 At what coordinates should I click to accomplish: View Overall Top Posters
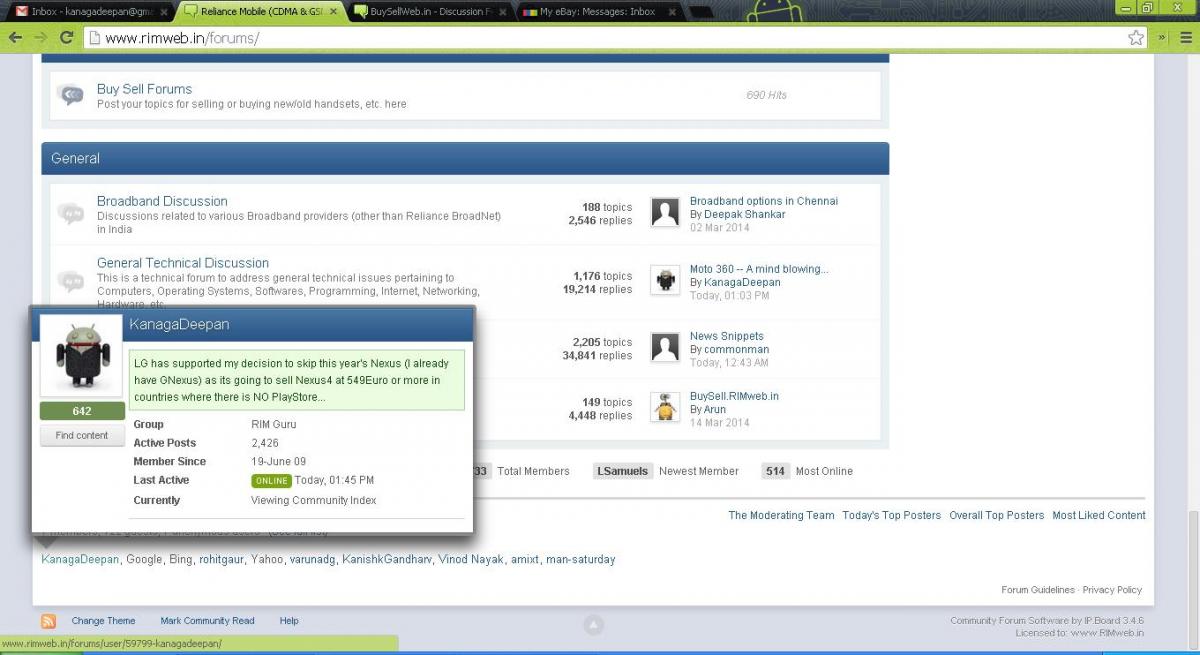click(x=997, y=515)
